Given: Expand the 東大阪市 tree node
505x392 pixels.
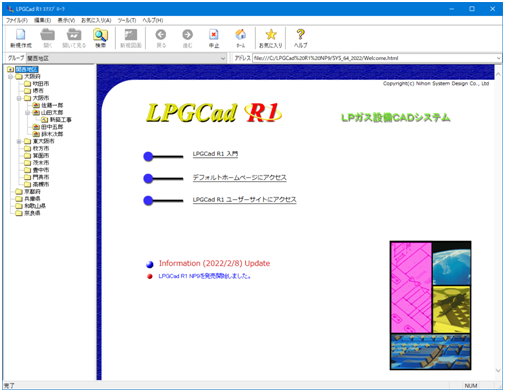Looking at the screenshot, I should [x=19, y=141].
